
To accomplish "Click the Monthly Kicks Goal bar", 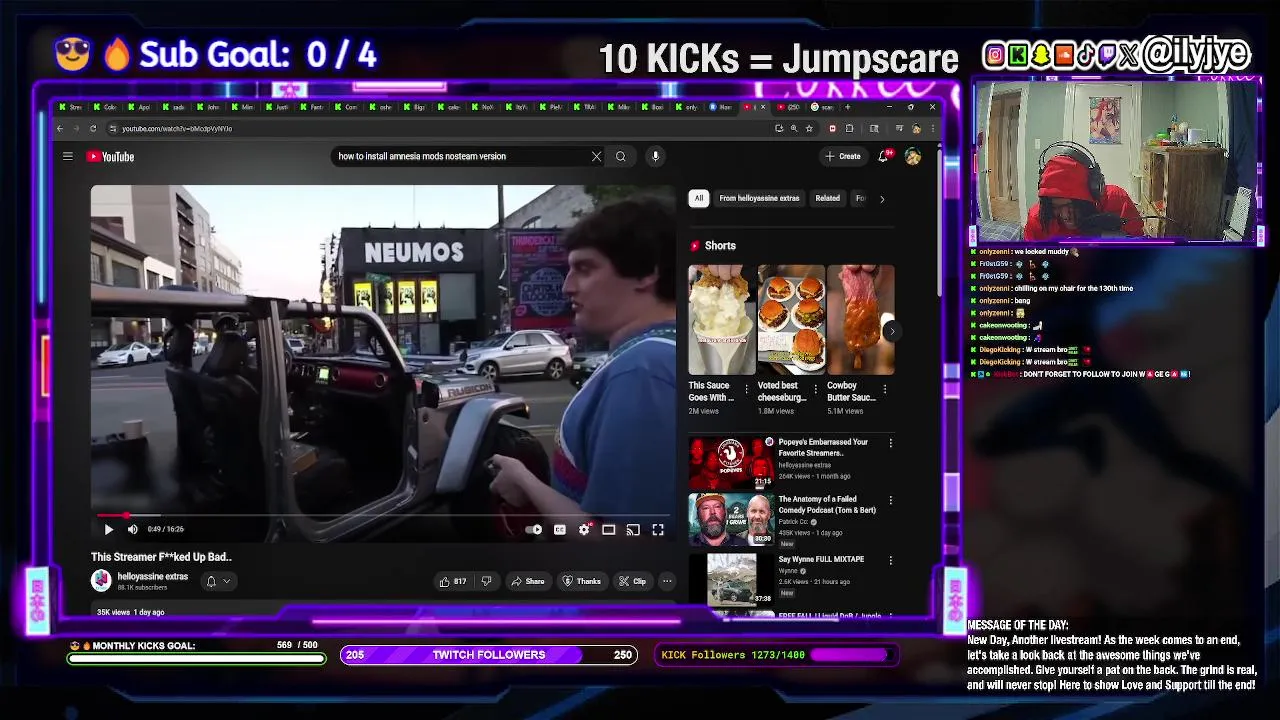I will click(x=196, y=658).
